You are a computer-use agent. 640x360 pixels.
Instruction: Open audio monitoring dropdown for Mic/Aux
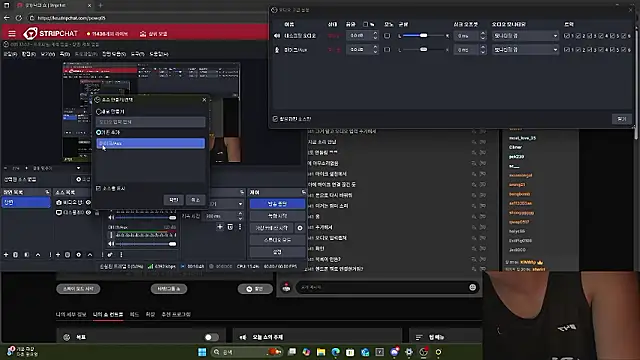point(525,50)
